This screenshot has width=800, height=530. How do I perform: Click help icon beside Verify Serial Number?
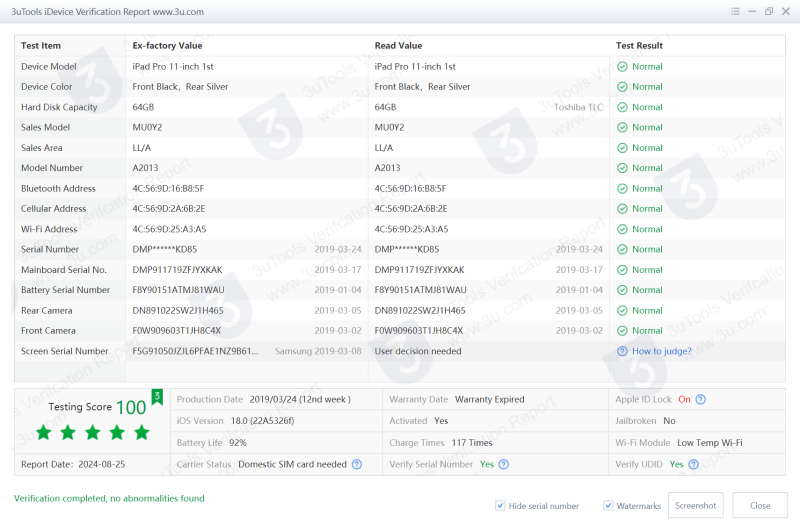point(504,464)
